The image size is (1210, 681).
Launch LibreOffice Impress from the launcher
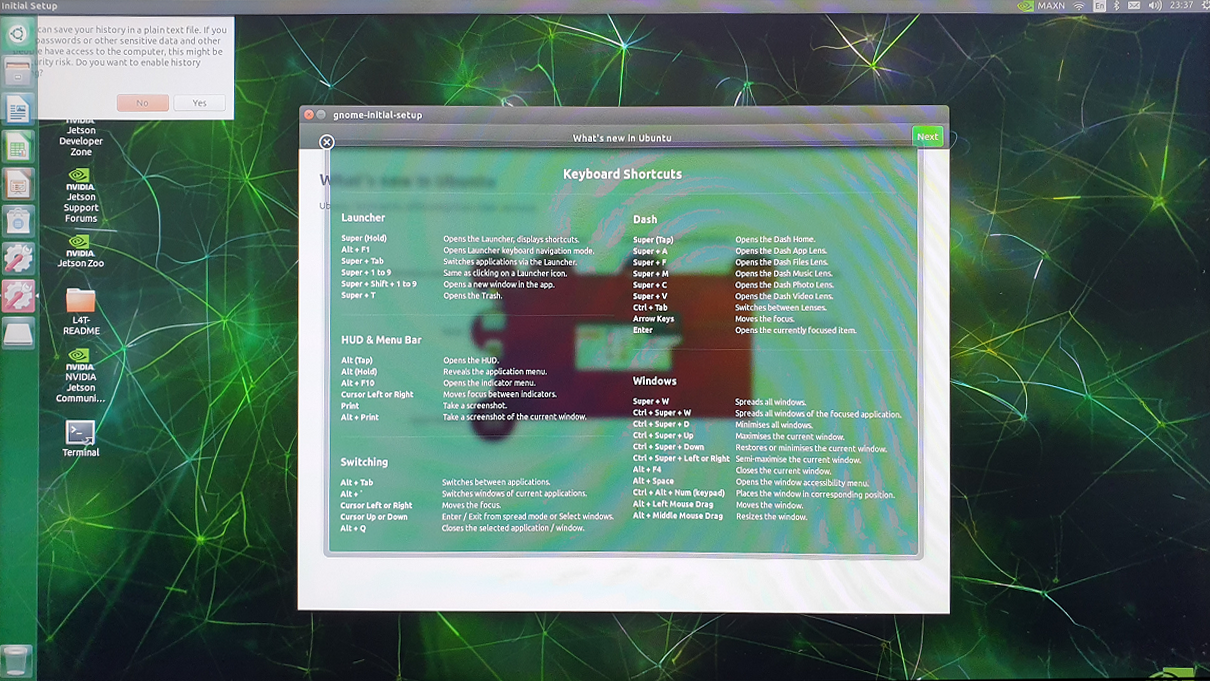click(x=18, y=184)
